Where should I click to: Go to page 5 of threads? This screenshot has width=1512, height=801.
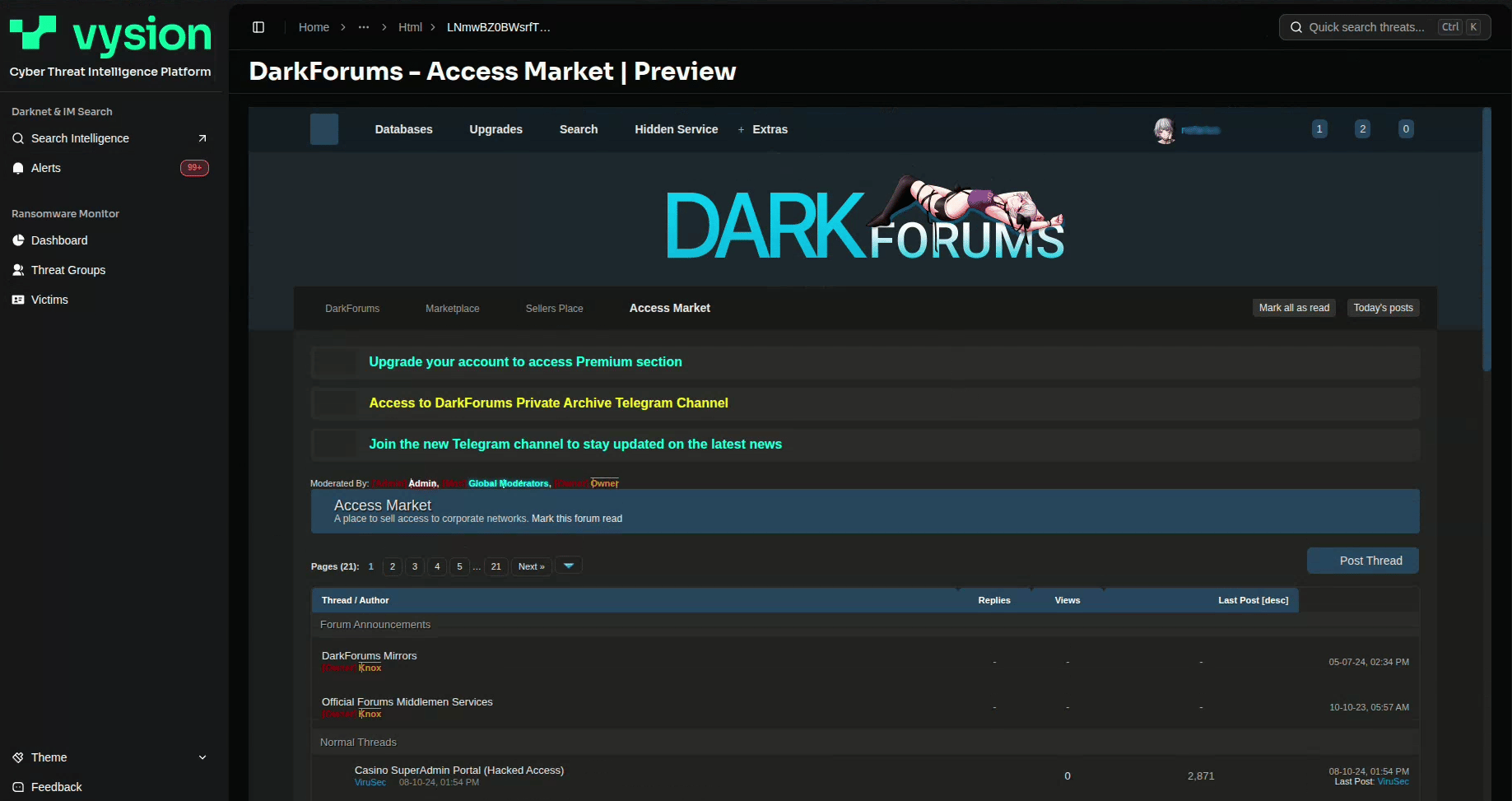(x=459, y=566)
